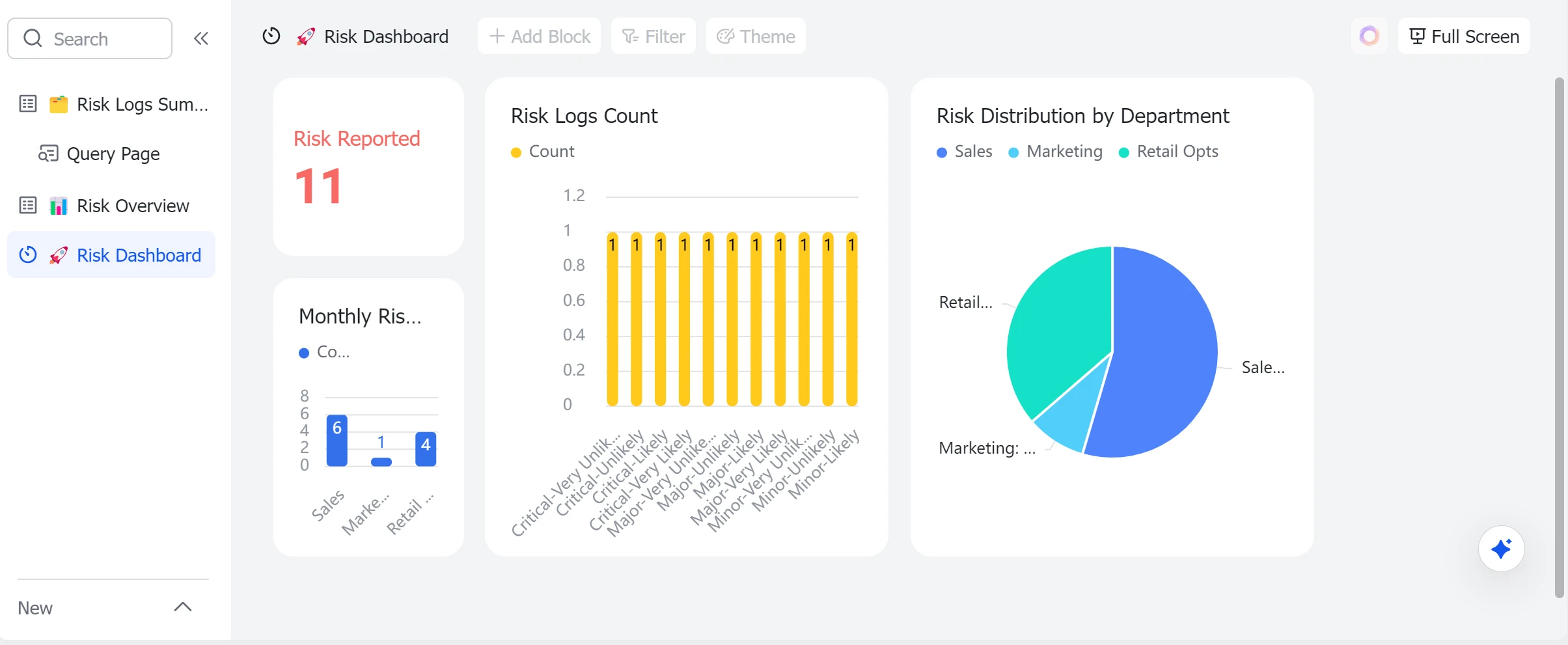Open the Theme picker
Screen dimensions: 1568x645
[756, 36]
